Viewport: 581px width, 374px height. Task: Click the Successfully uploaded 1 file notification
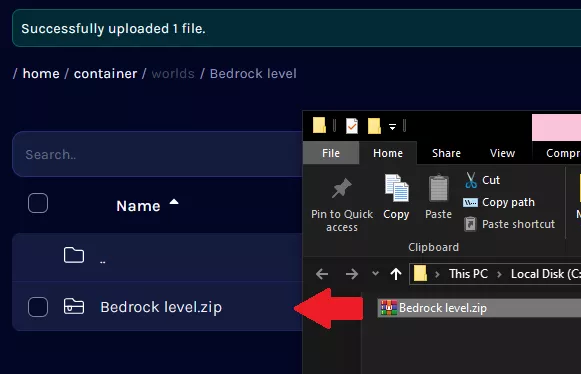tap(296, 28)
